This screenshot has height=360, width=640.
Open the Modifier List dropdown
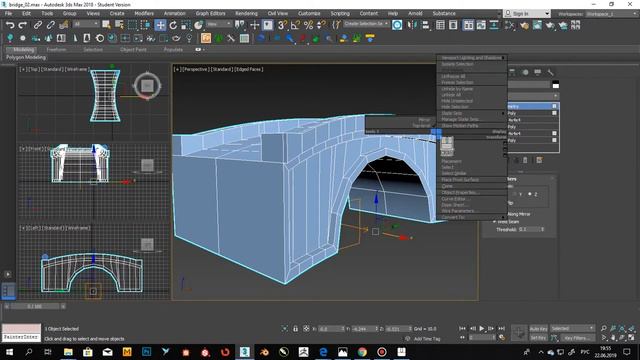pyautogui.click(x=533, y=96)
